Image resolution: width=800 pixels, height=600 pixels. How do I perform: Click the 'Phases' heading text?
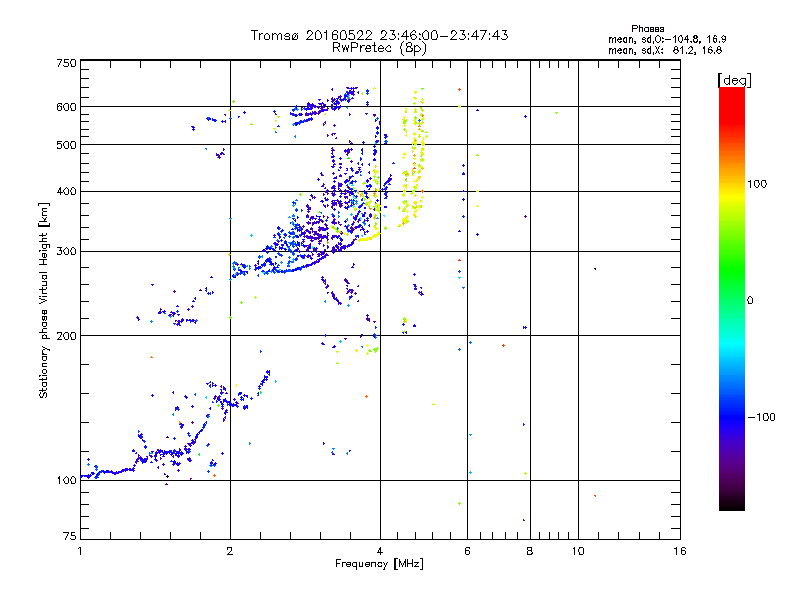(x=647, y=29)
